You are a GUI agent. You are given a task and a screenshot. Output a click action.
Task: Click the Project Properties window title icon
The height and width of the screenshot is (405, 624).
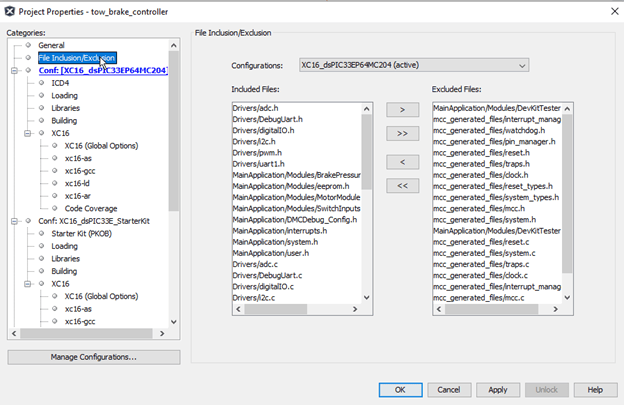click(10, 10)
